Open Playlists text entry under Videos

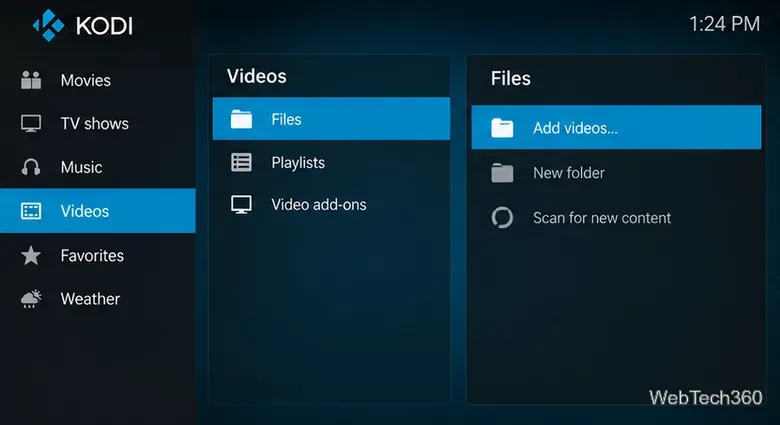pyautogui.click(x=298, y=163)
